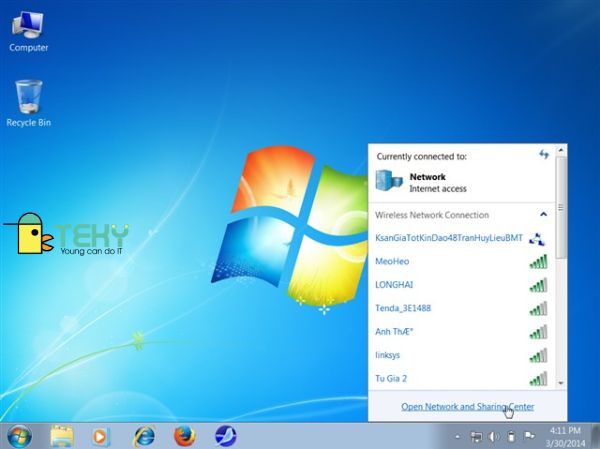Image resolution: width=600 pixels, height=449 pixels.
Task: Open the Computer desktop icon
Action: (x=28, y=32)
